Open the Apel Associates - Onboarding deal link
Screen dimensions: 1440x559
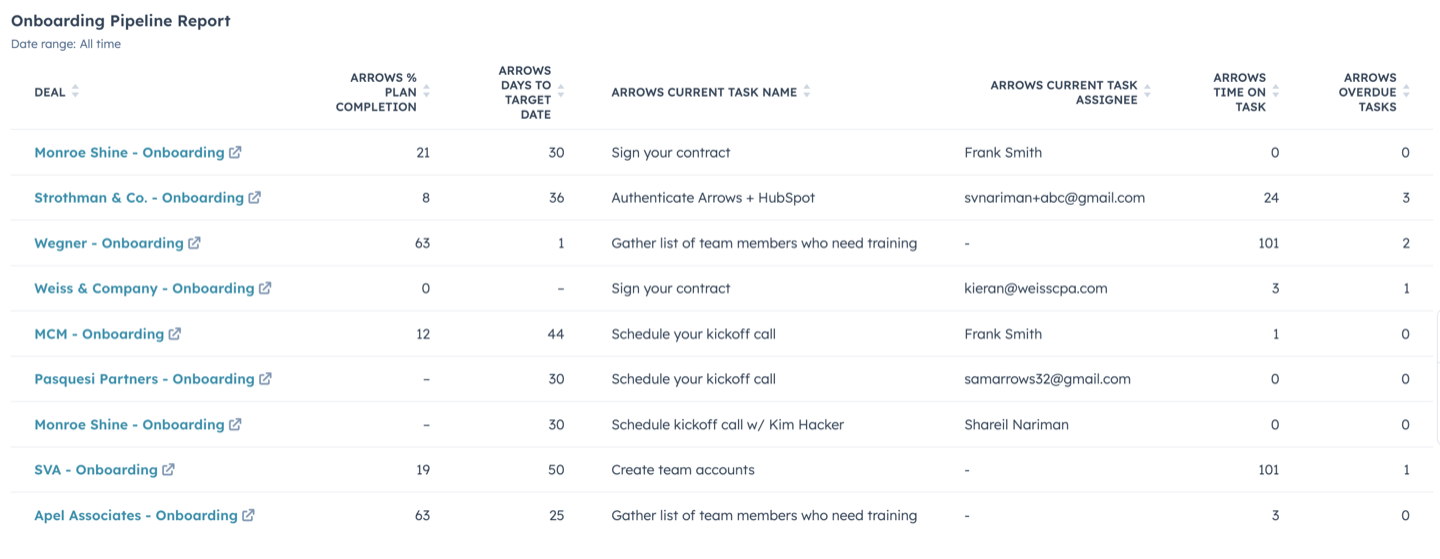coord(136,516)
